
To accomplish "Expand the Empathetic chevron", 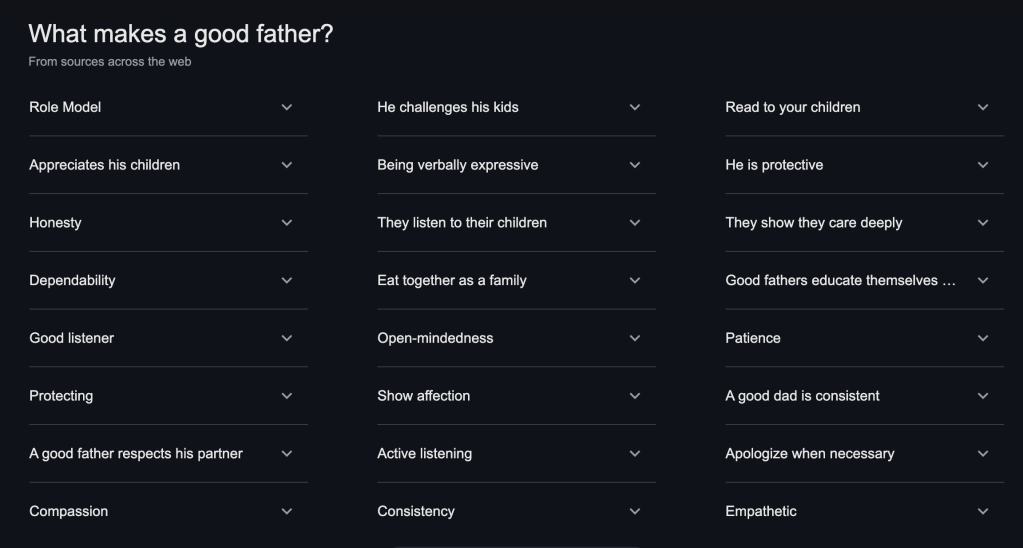I will click(x=983, y=512).
